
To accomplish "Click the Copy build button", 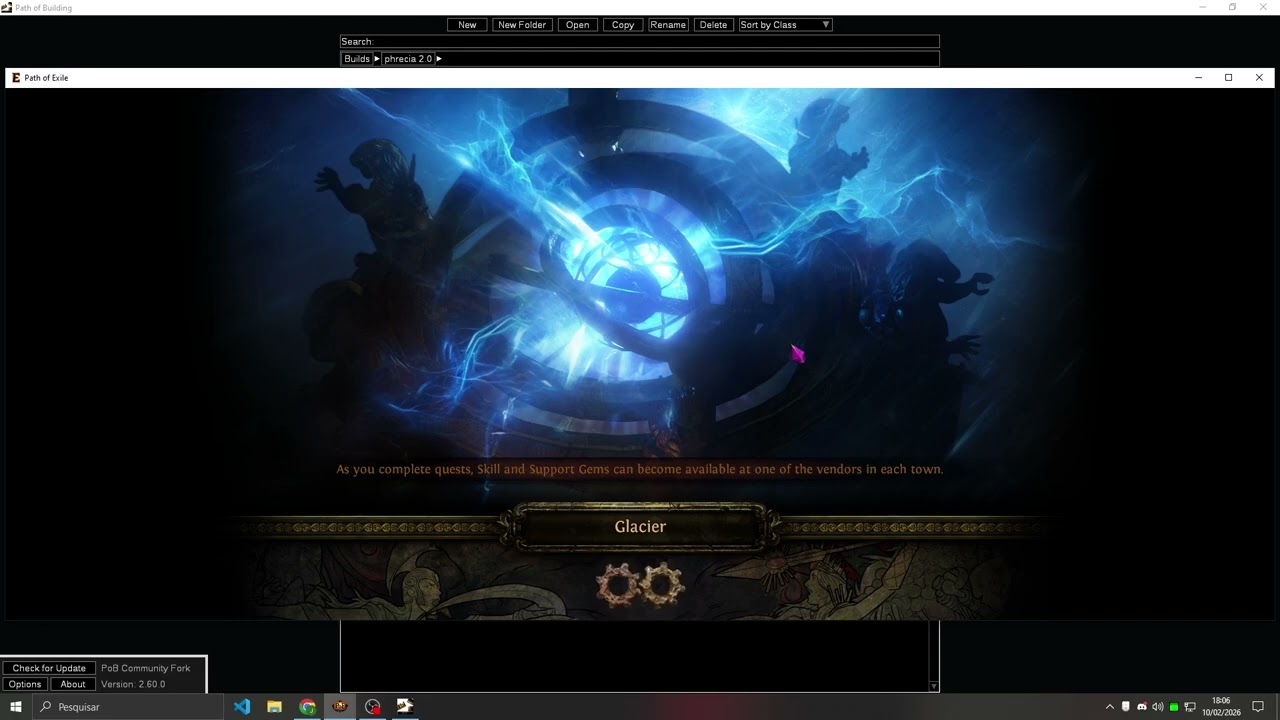I will [x=623, y=25].
